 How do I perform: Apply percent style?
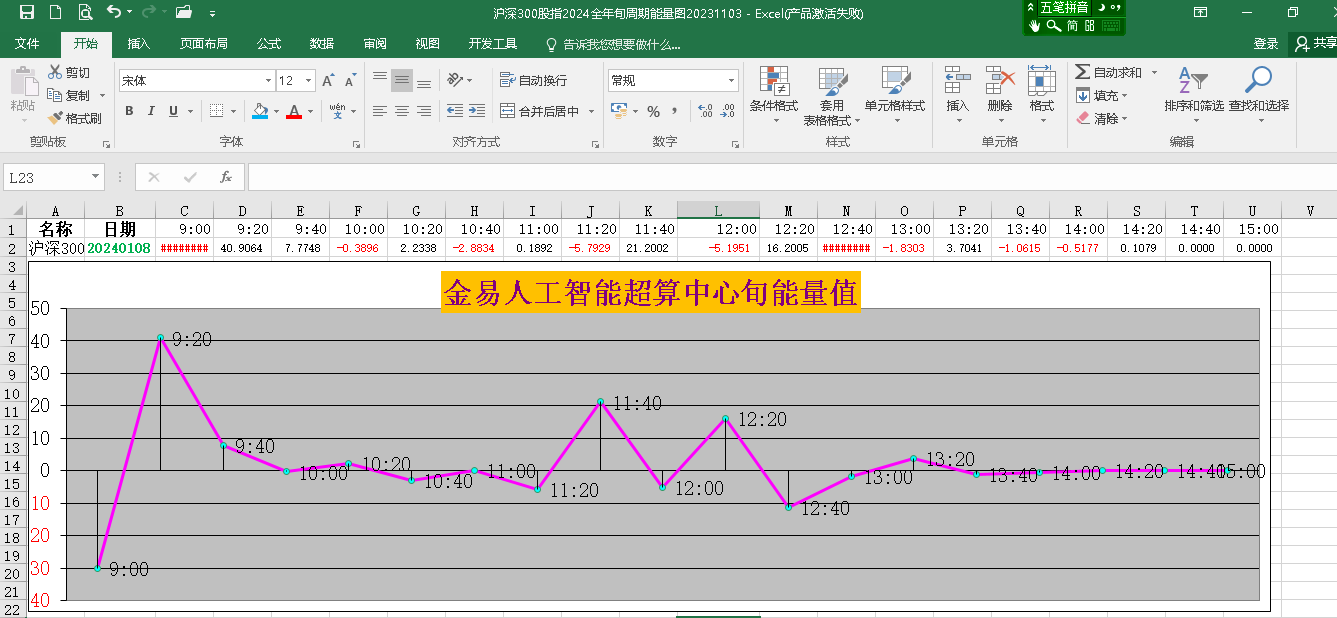[x=653, y=111]
